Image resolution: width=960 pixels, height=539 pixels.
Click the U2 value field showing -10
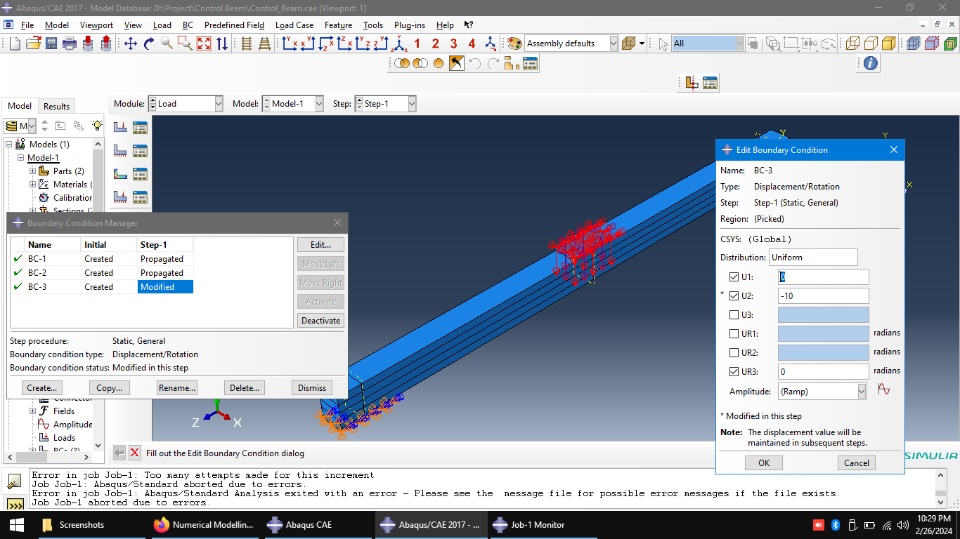[823, 296]
